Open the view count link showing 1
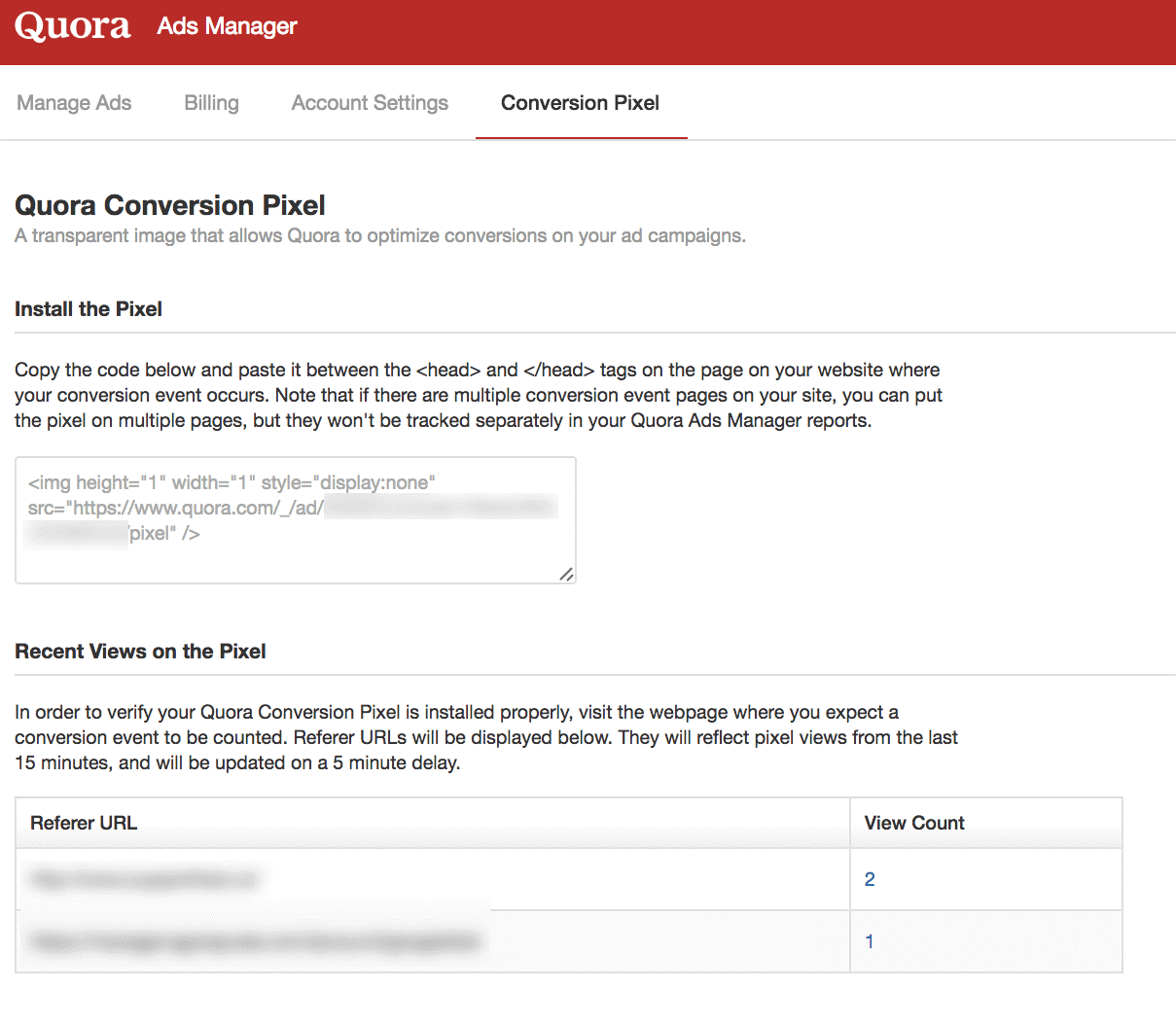This screenshot has width=1176, height=1026. (x=869, y=941)
